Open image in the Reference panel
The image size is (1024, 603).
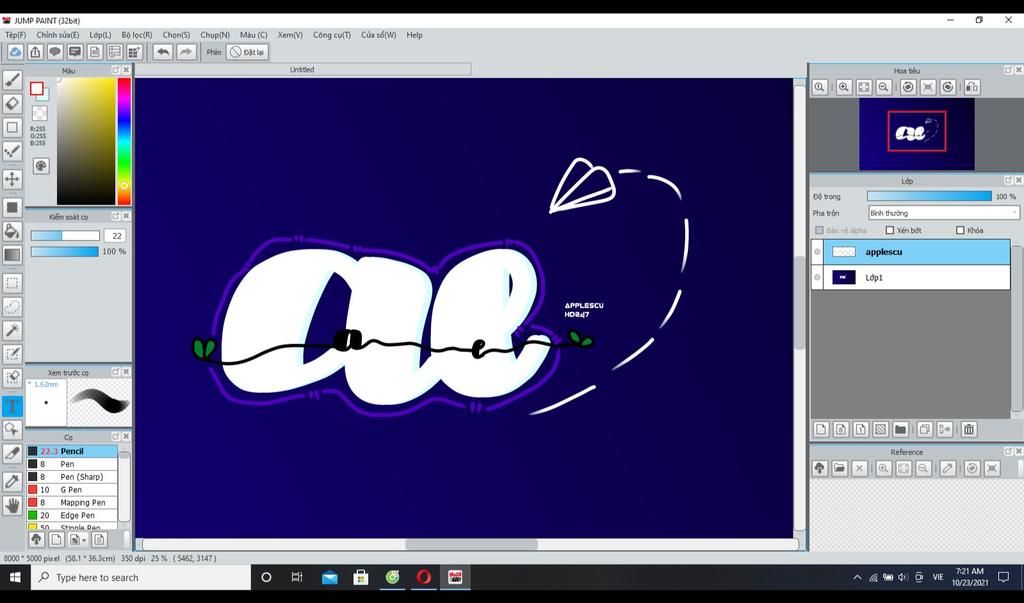click(839, 468)
